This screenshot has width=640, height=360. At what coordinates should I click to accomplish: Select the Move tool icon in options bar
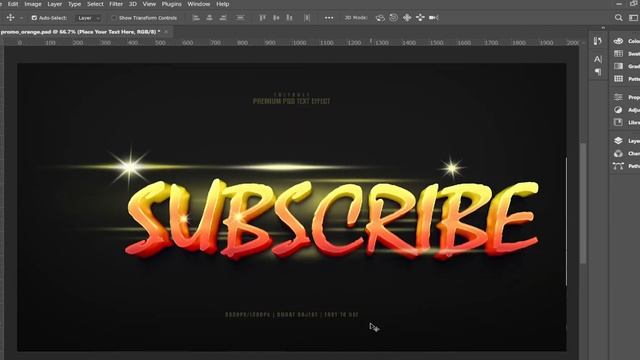tap(10, 18)
